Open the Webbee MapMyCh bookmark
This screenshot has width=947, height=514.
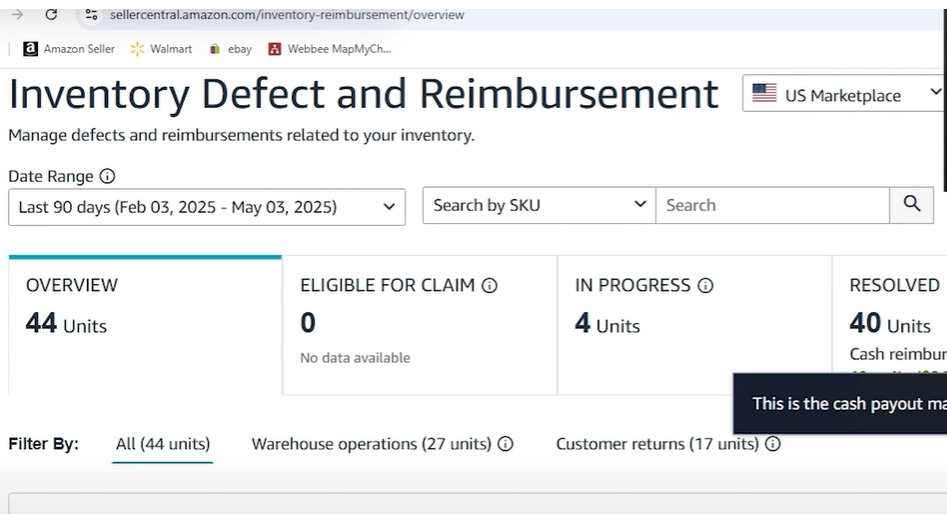point(330,48)
